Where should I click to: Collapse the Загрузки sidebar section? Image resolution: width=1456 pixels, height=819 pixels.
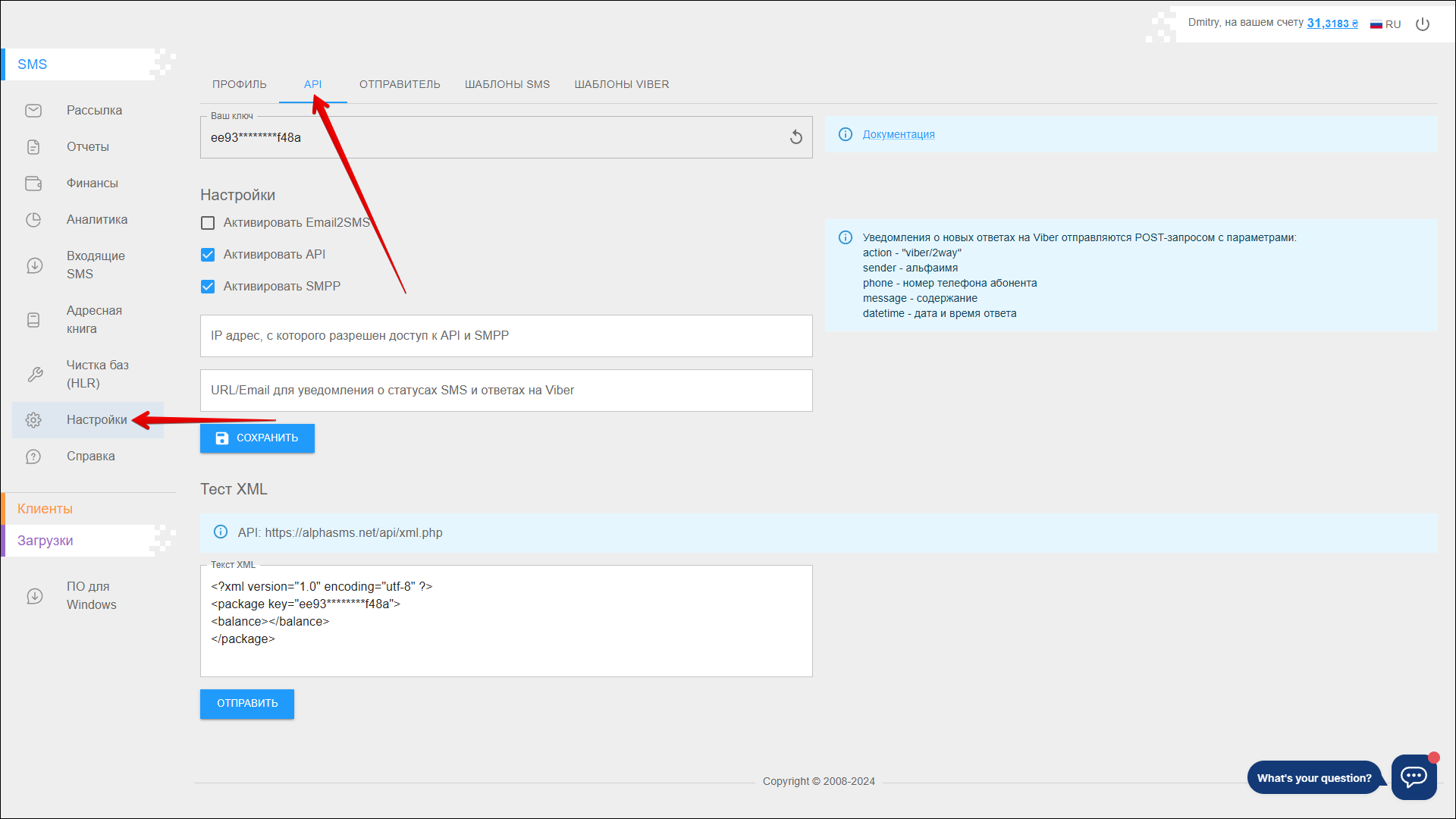(45, 541)
